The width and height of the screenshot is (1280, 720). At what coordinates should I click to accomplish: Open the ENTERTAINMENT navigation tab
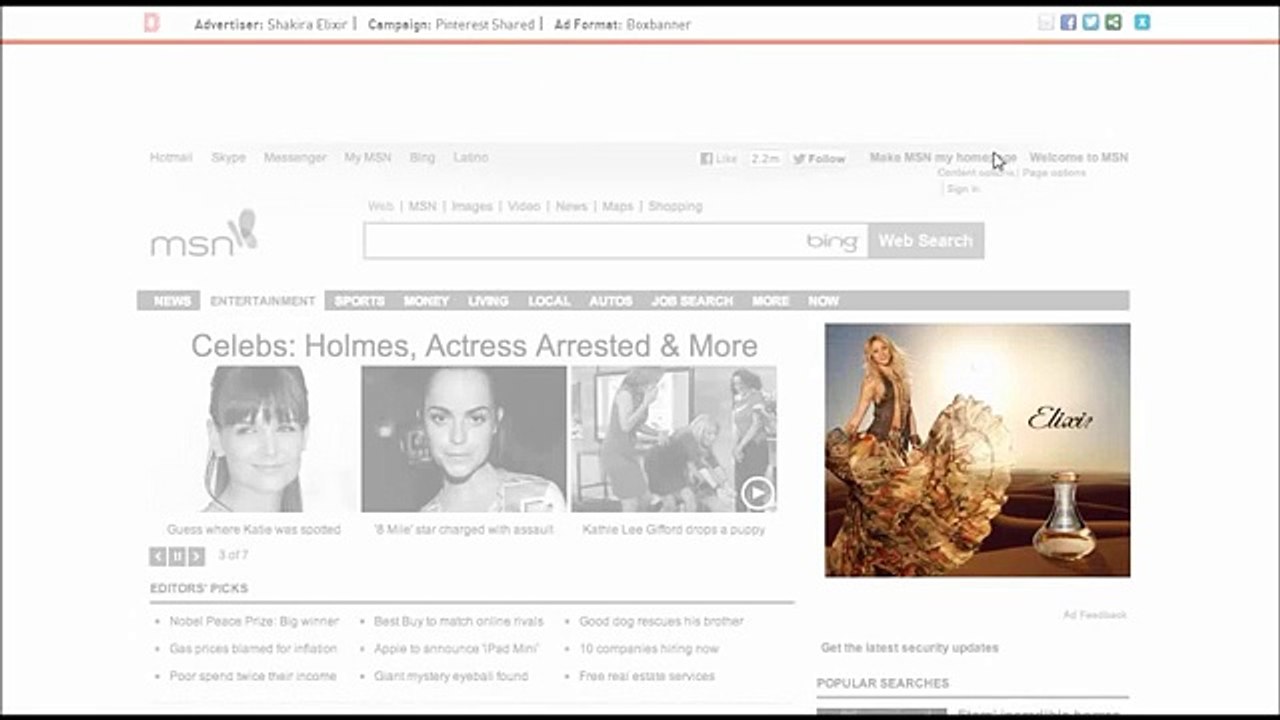click(263, 301)
